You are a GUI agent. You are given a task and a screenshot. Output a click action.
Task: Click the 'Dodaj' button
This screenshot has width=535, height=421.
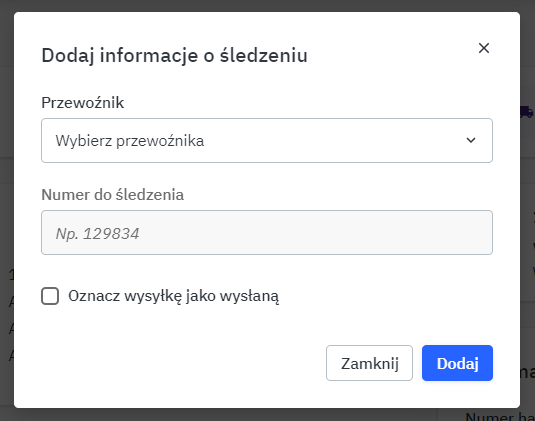[457, 363]
